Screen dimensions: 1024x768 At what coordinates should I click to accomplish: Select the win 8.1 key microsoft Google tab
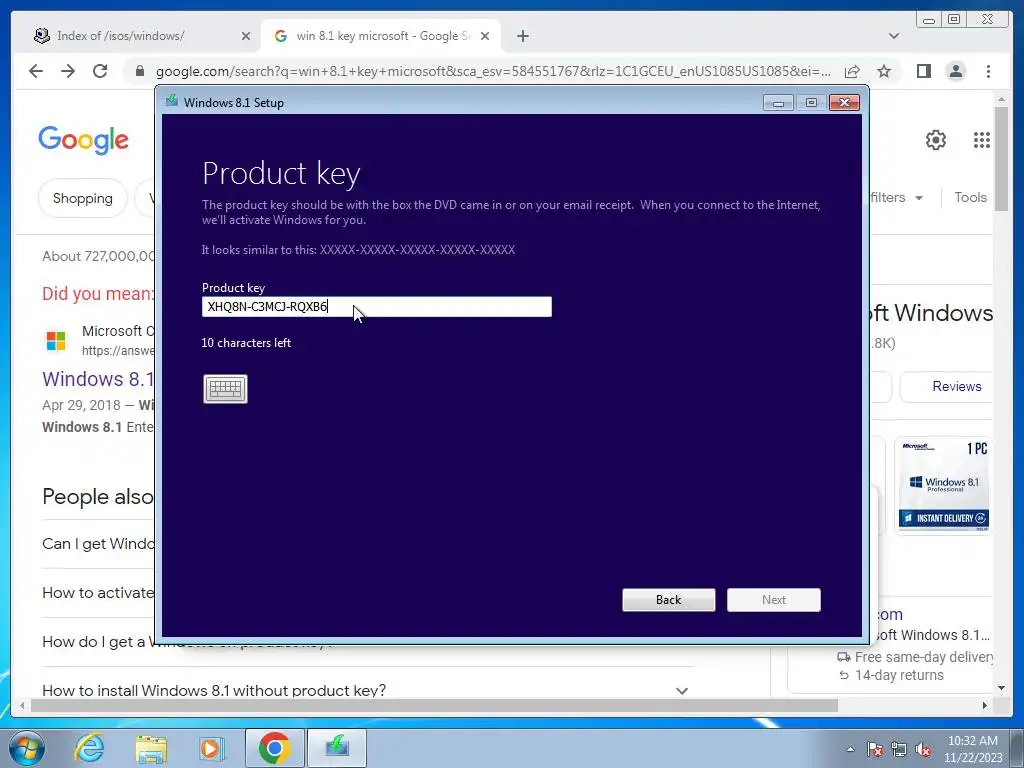[382, 36]
